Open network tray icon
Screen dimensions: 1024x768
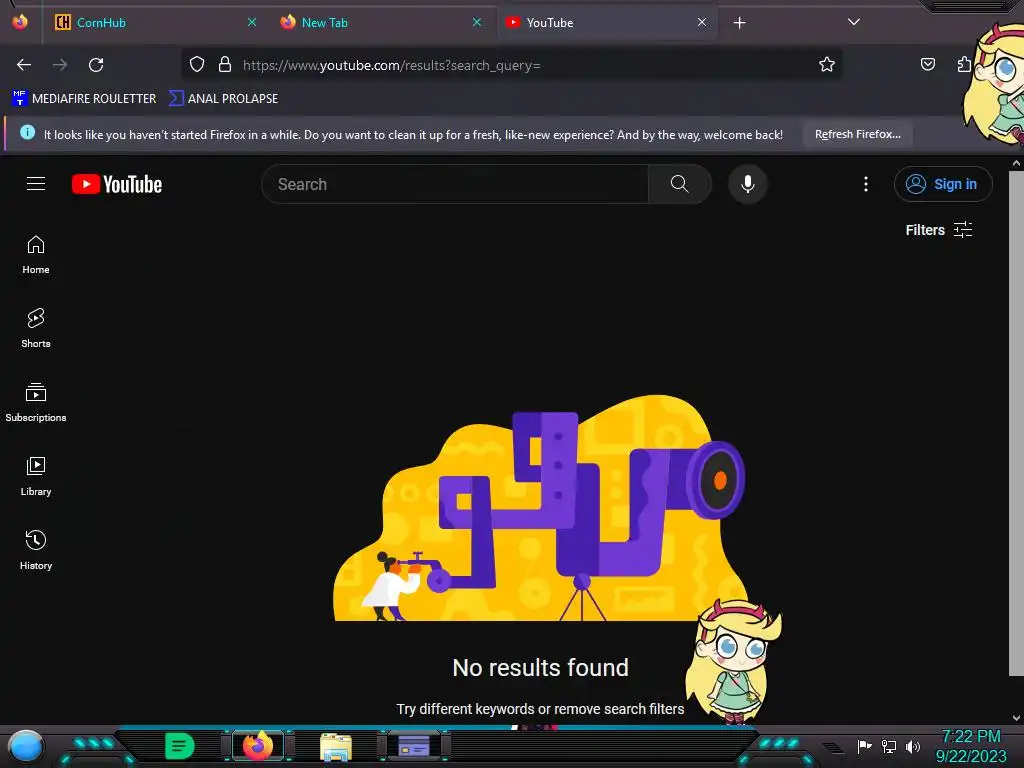(889, 746)
